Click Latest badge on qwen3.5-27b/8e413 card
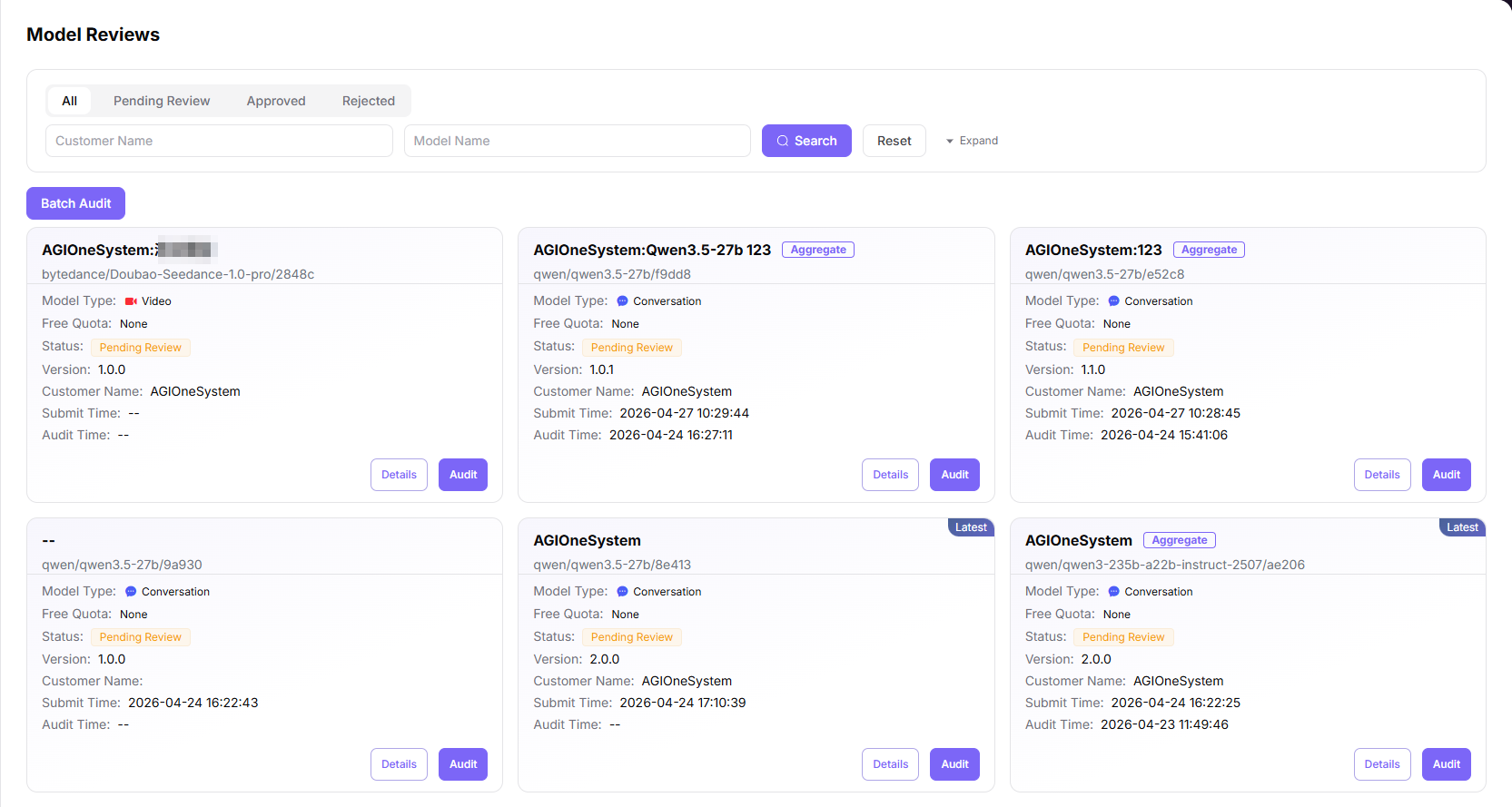 pos(971,527)
